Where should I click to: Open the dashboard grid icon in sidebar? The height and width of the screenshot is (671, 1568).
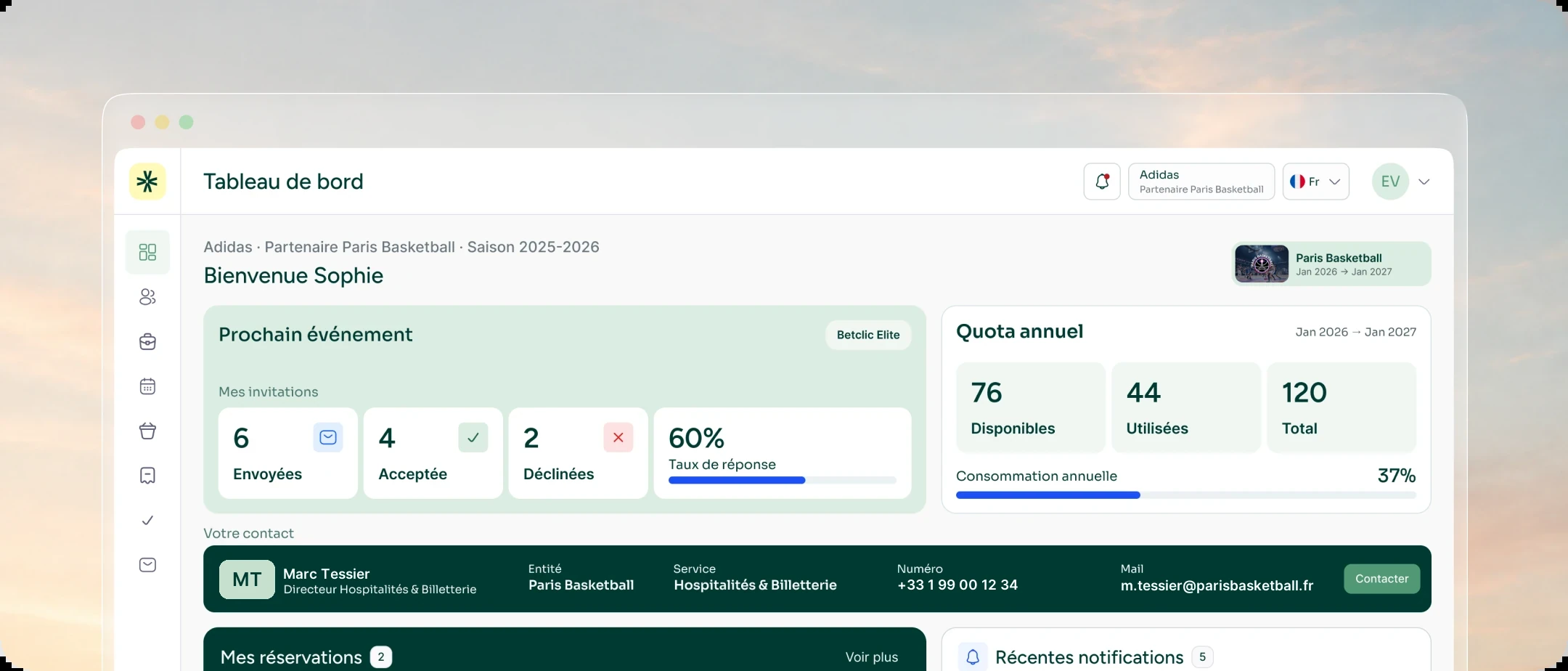(147, 252)
